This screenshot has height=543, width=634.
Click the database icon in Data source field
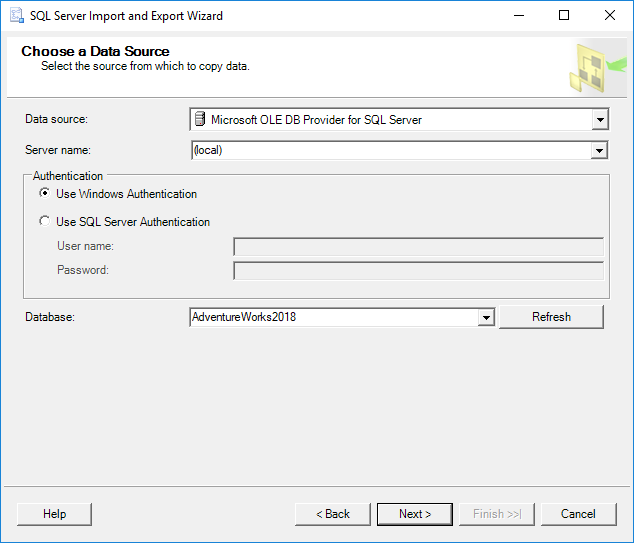(x=199, y=120)
